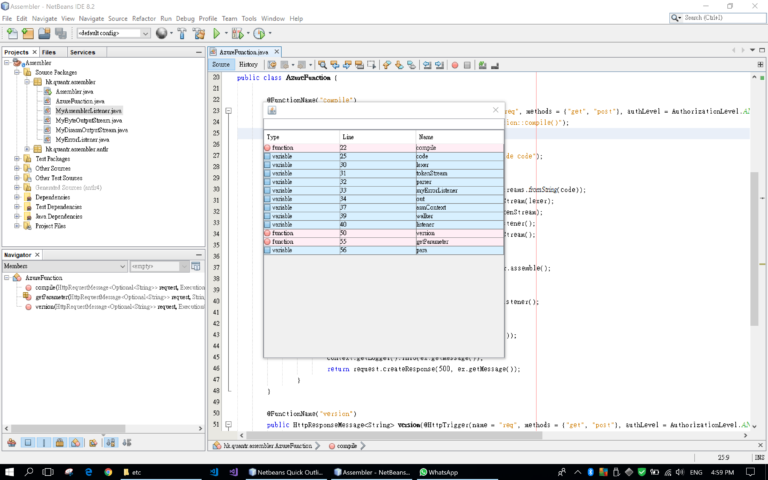
Task: Open the Members dropdown in Navigator
Action: pyautogui.click(x=65, y=266)
